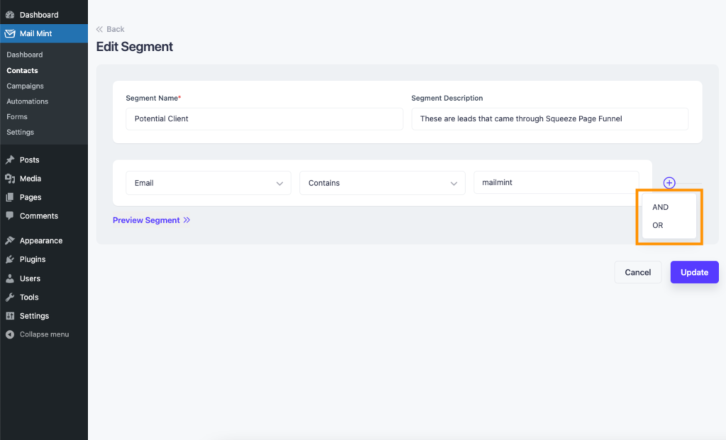Click the Segment Name input field
Image resolution: width=726 pixels, height=440 pixels.
tap(264, 119)
